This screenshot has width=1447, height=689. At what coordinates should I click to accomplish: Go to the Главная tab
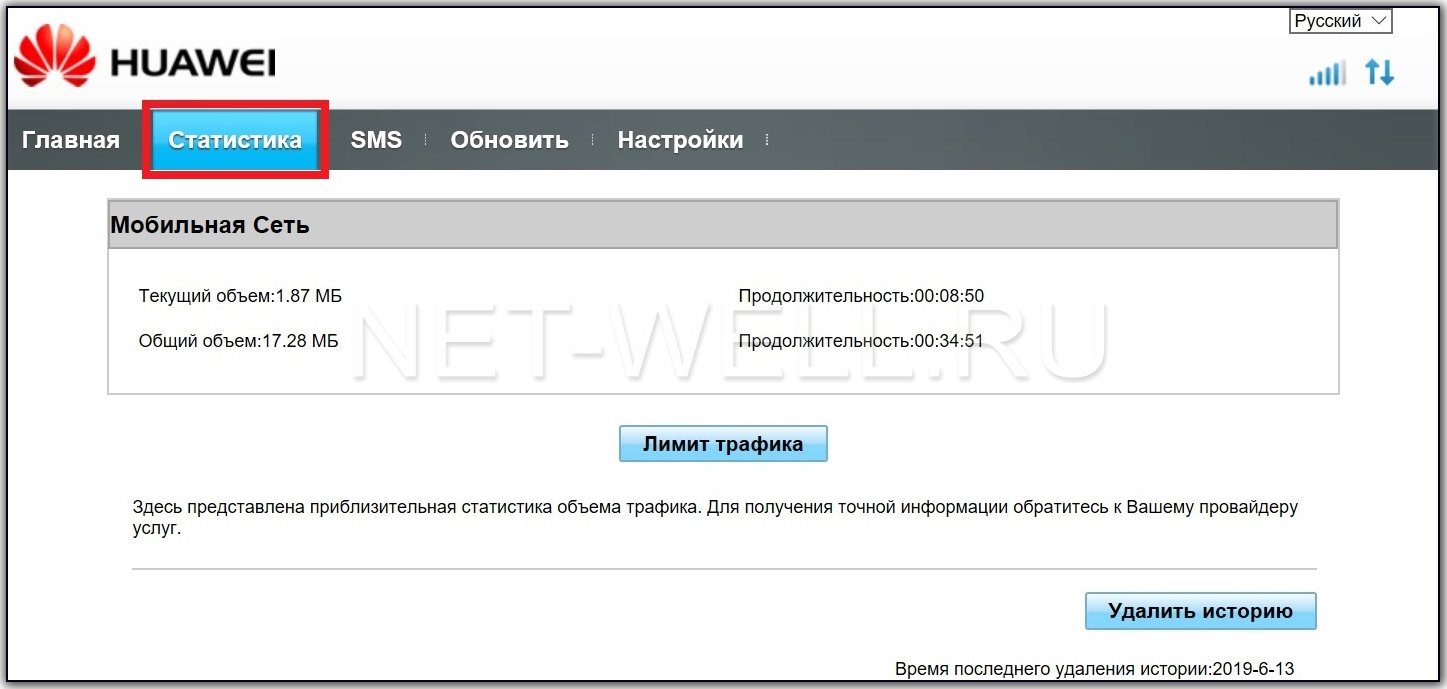tap(71, 140)
